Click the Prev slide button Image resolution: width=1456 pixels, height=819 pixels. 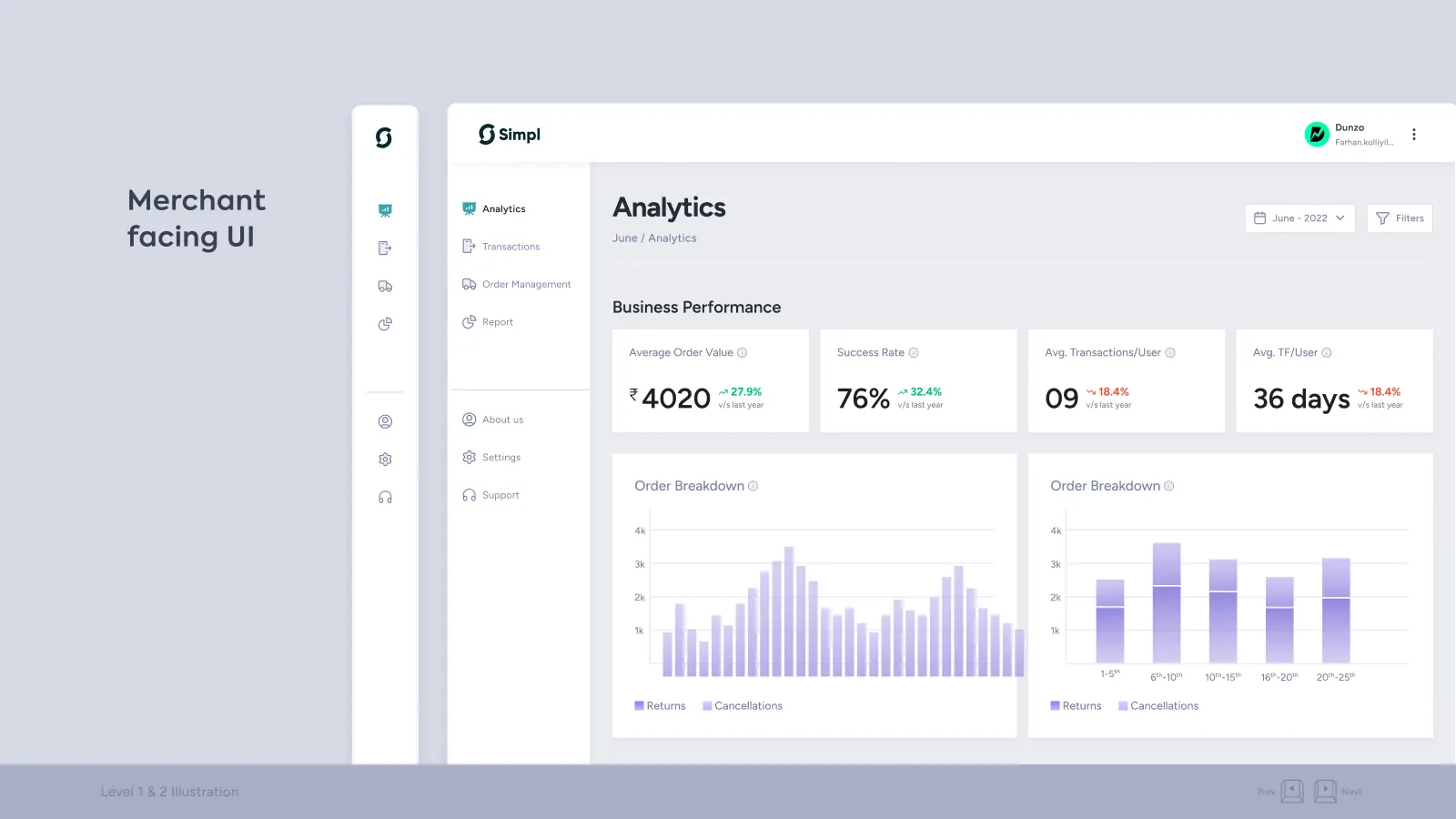(x=1292, y=792)
